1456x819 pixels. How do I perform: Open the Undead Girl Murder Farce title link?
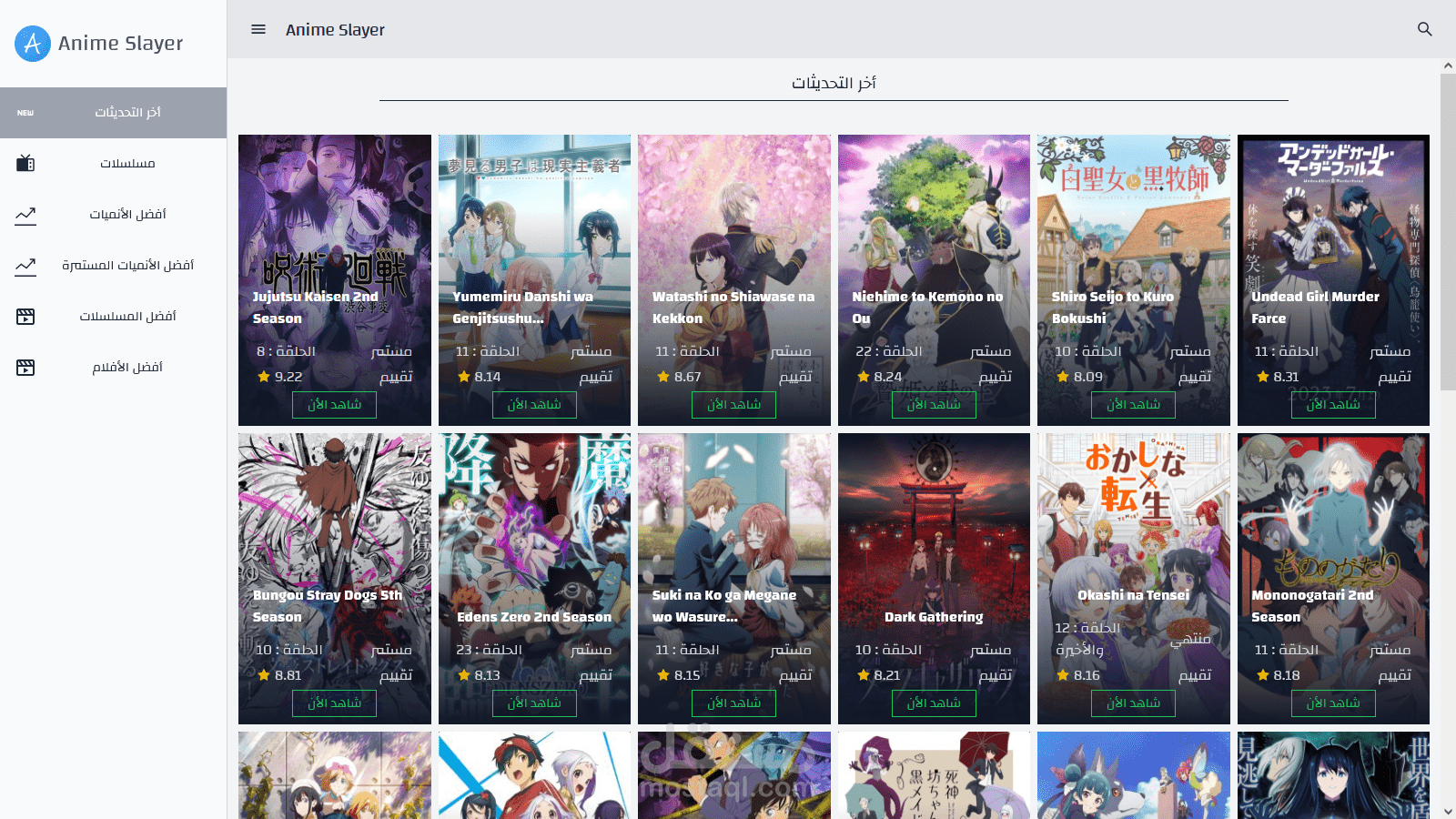click(x=1315, y=308)
